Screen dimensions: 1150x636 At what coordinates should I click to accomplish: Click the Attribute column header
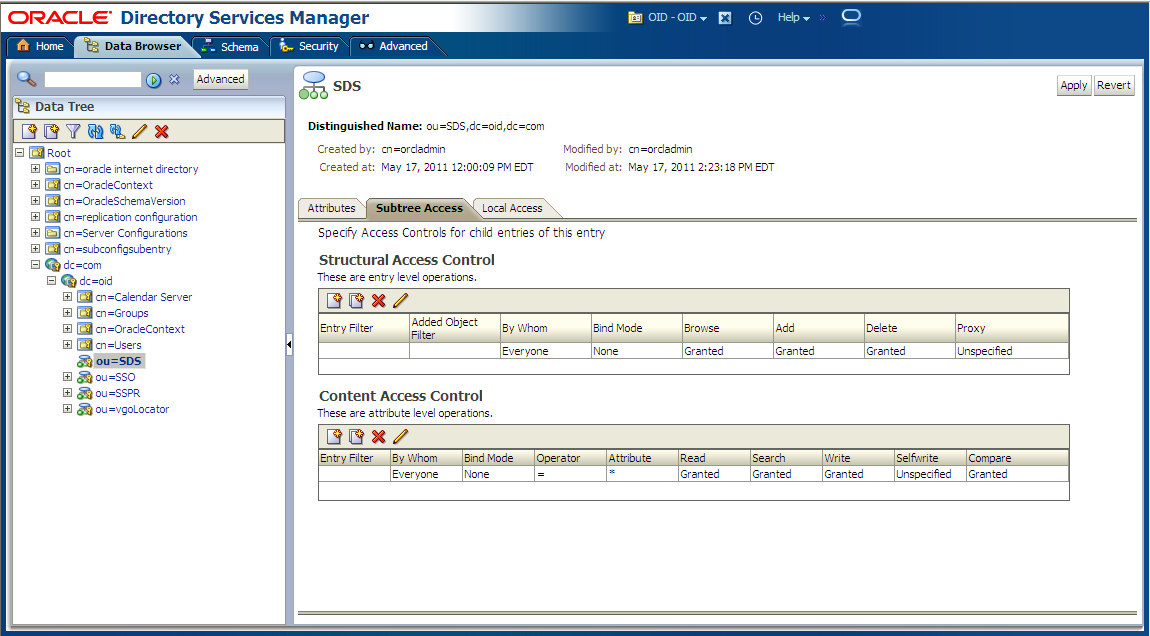coord(642,458)
